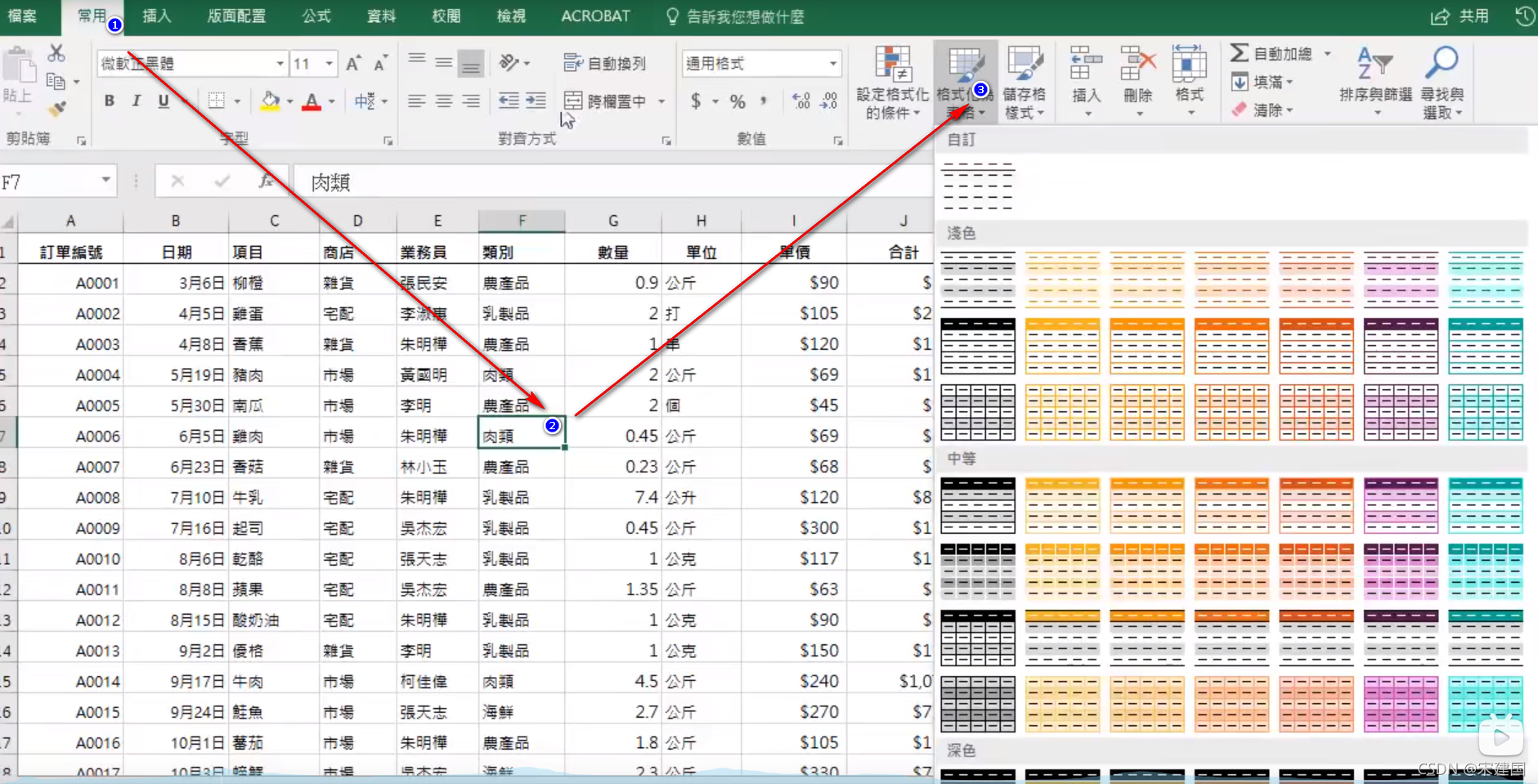
Task: Click the text orientation icon
Action: click(509, 62)
